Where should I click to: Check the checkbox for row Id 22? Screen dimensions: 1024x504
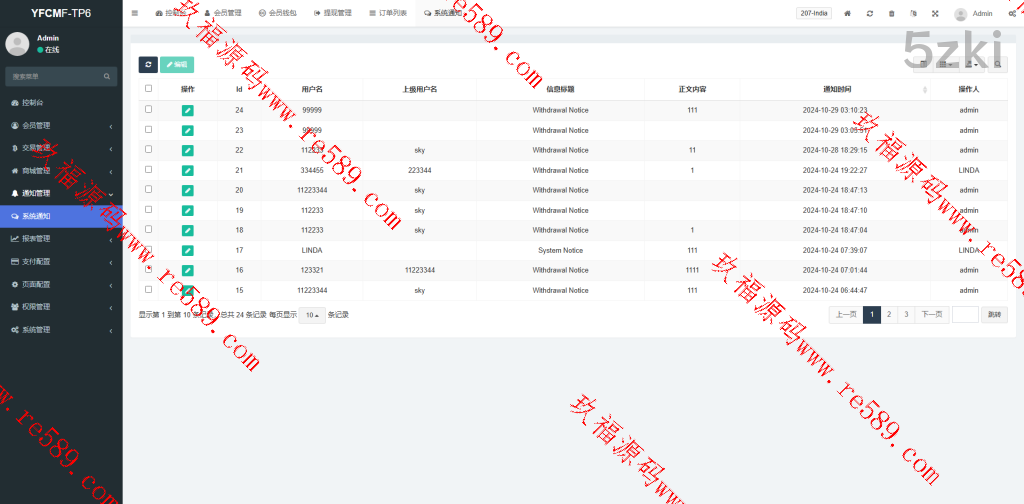(149, 149)
